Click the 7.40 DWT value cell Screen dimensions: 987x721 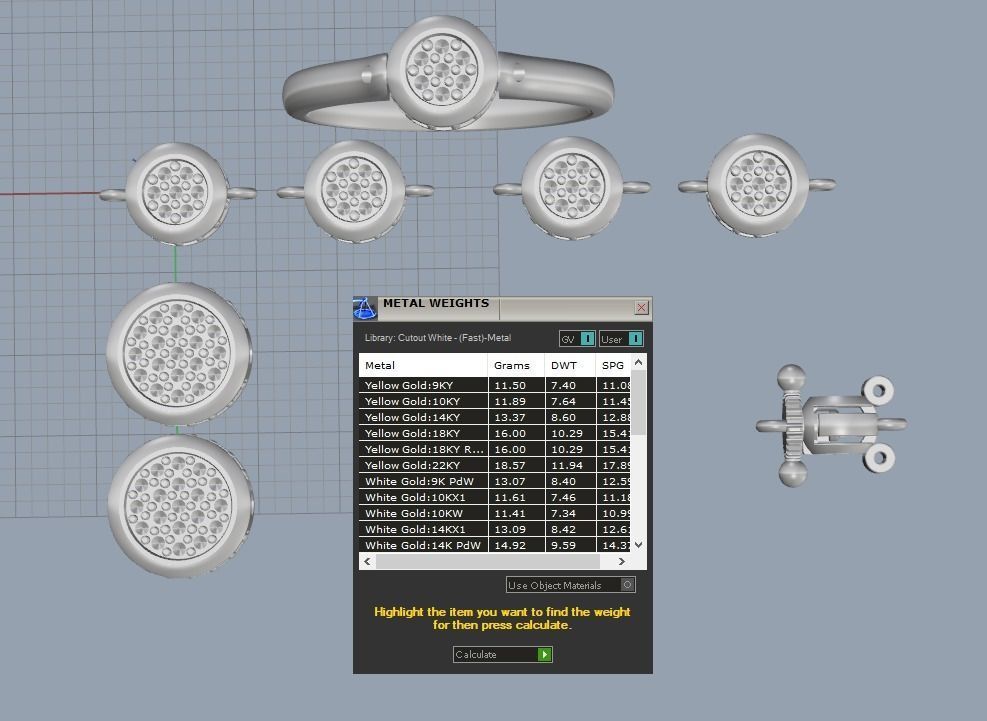click(x=570, y=385)
